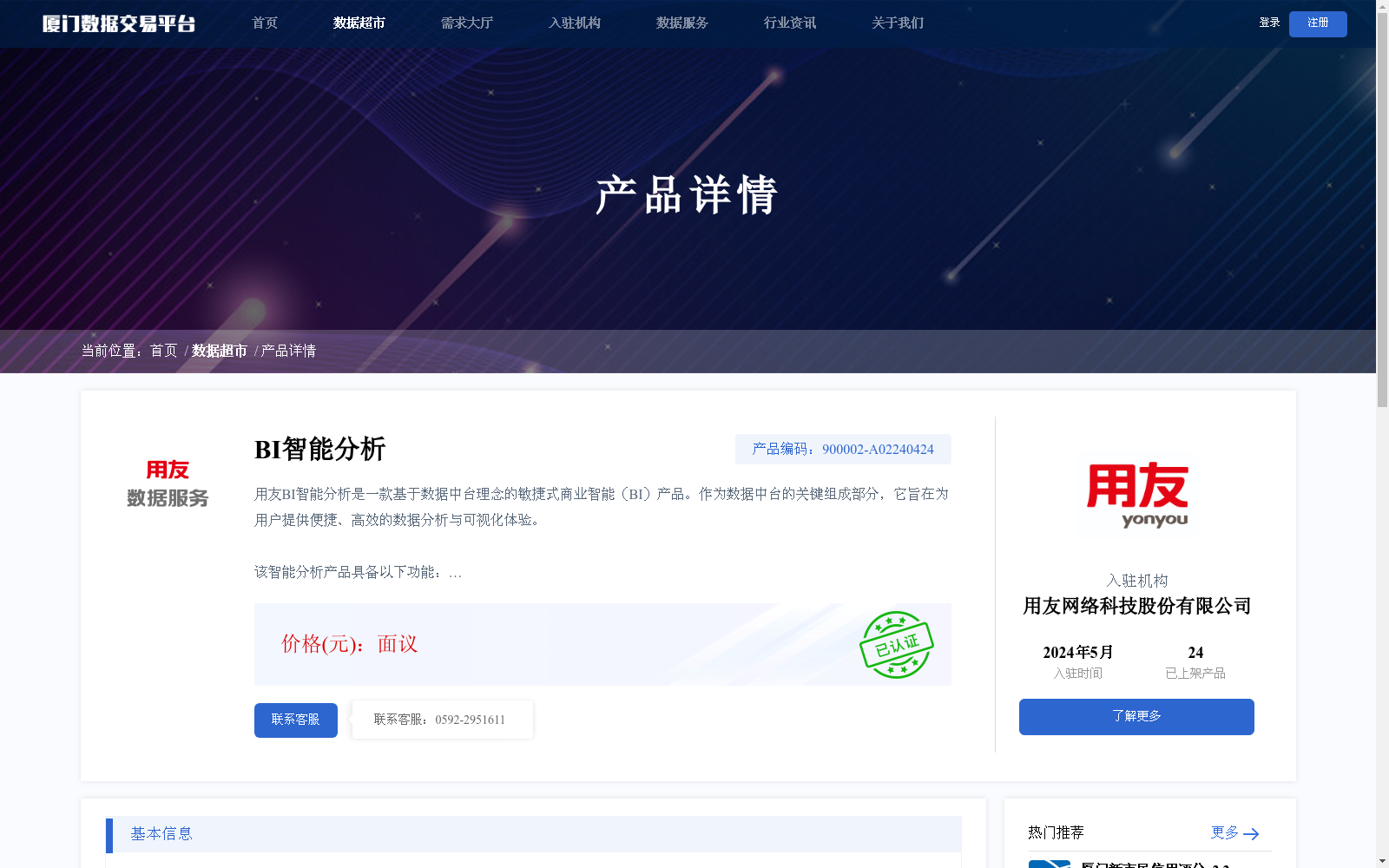Click the 2024年5月 入驻时间 value
This screenshot has width=1389, height=868.
point(1078,653)
